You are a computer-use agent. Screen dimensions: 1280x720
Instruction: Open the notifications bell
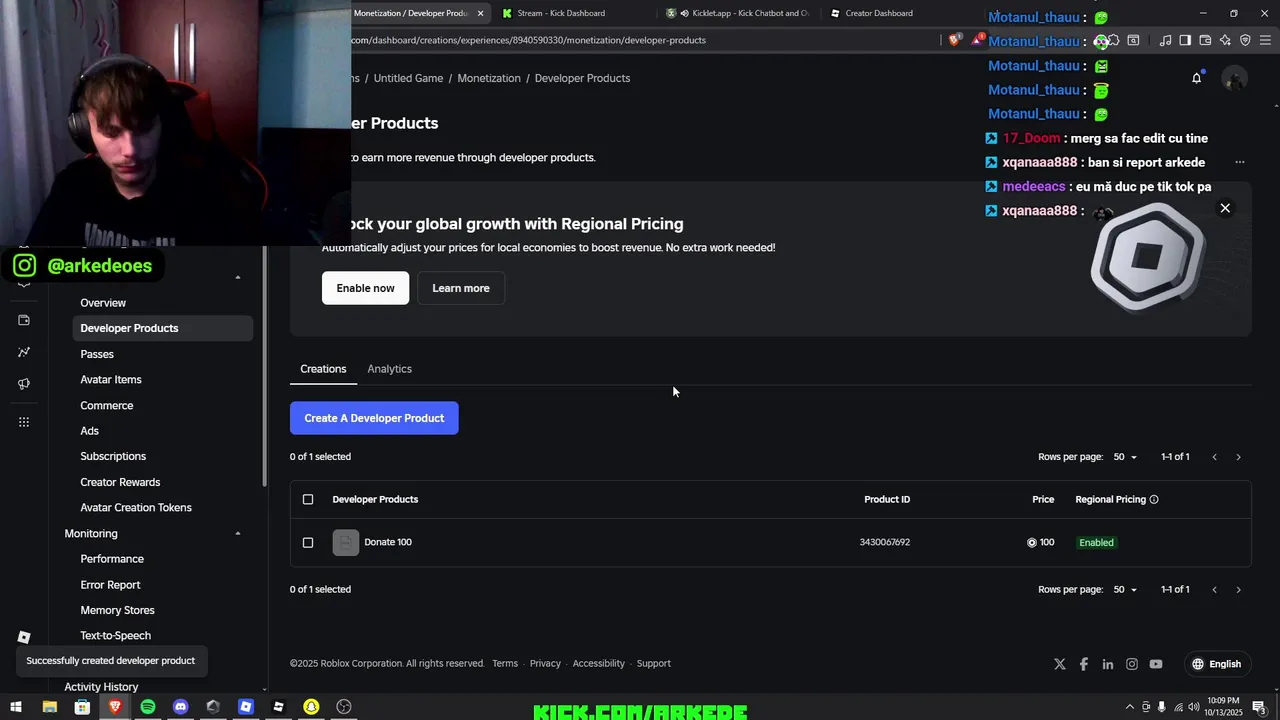1196,78
